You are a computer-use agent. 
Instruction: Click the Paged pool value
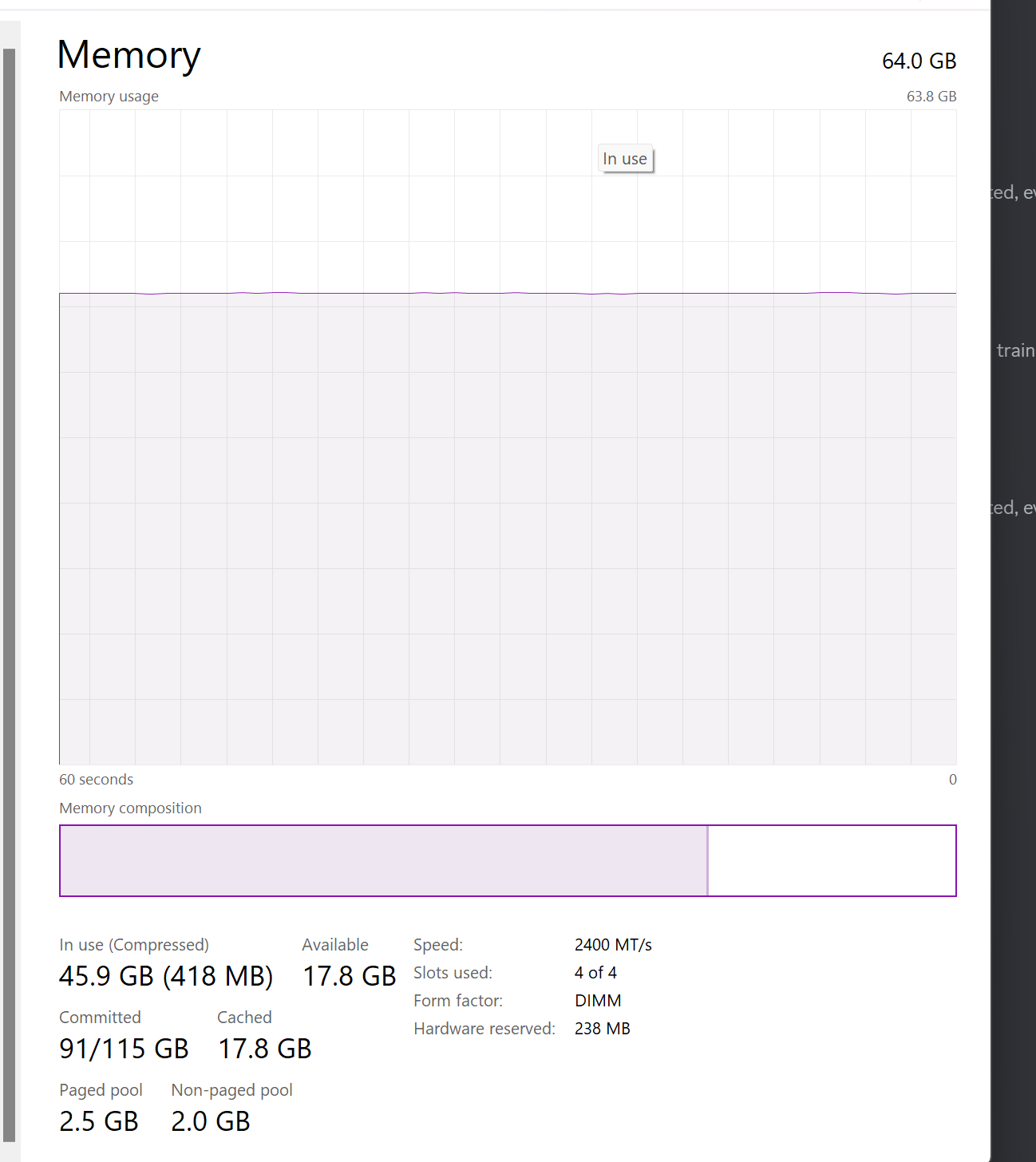click(99, 1120)
